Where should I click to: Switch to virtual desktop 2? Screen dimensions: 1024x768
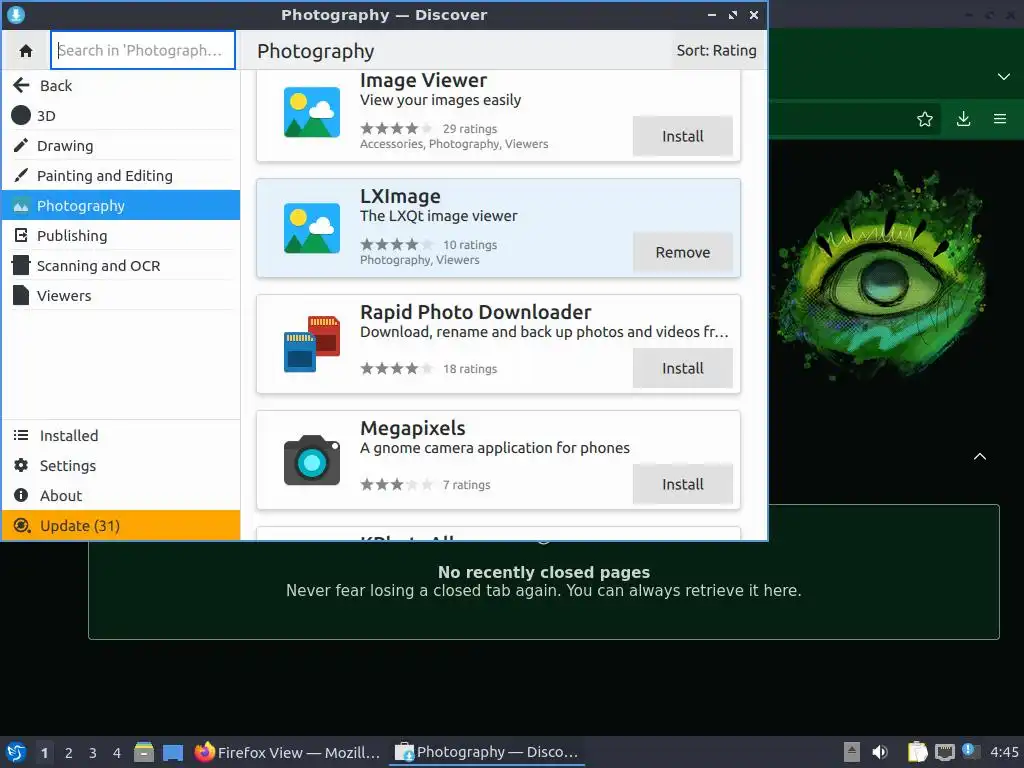pyautogui.click(x=69, y=753)
